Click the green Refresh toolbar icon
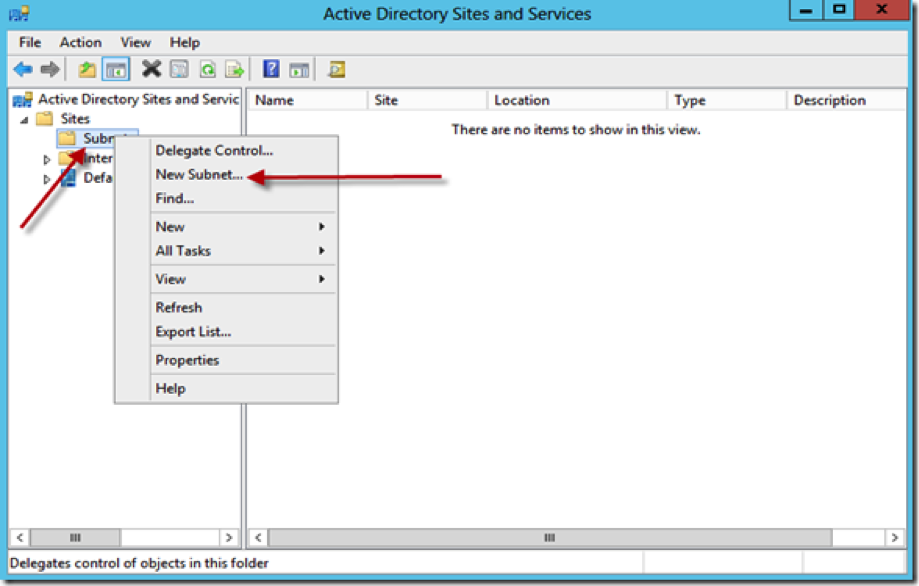 point(207,70)
